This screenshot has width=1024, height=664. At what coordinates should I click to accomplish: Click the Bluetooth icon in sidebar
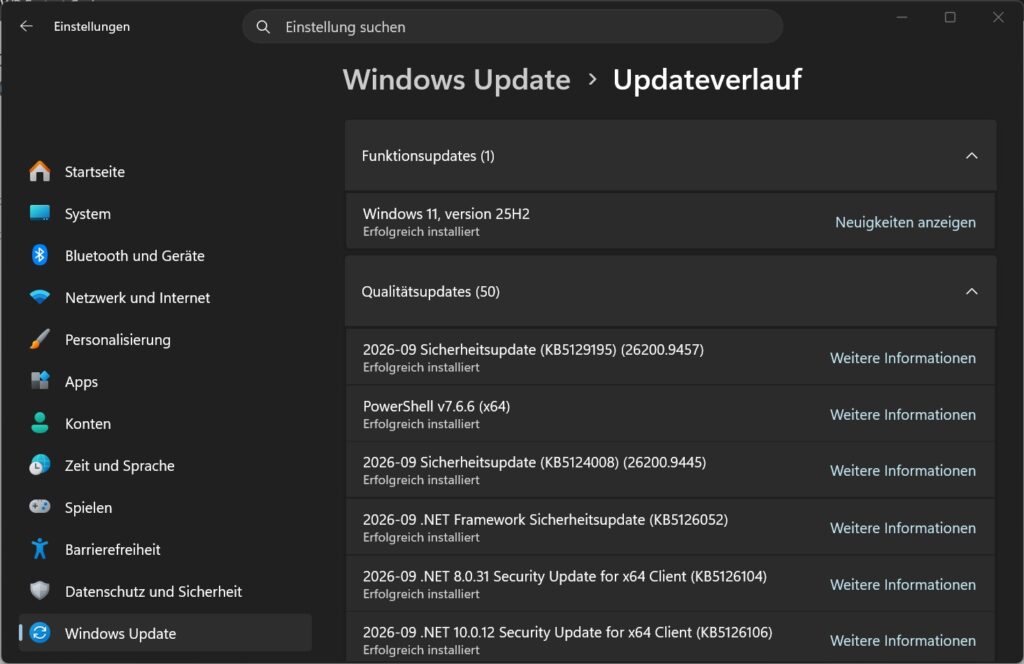pos(40,255)
